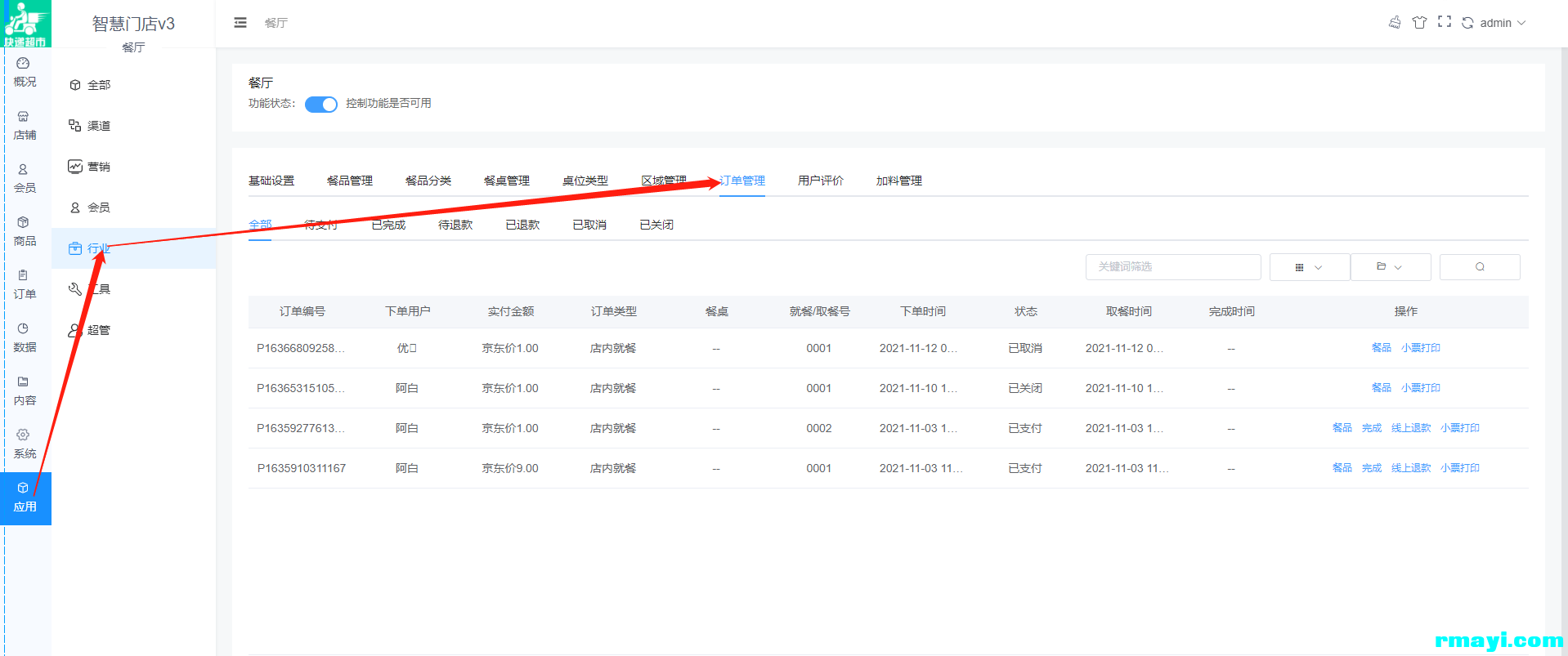
Task: Switch to the 餐品分类 tab
Action: 428,181
